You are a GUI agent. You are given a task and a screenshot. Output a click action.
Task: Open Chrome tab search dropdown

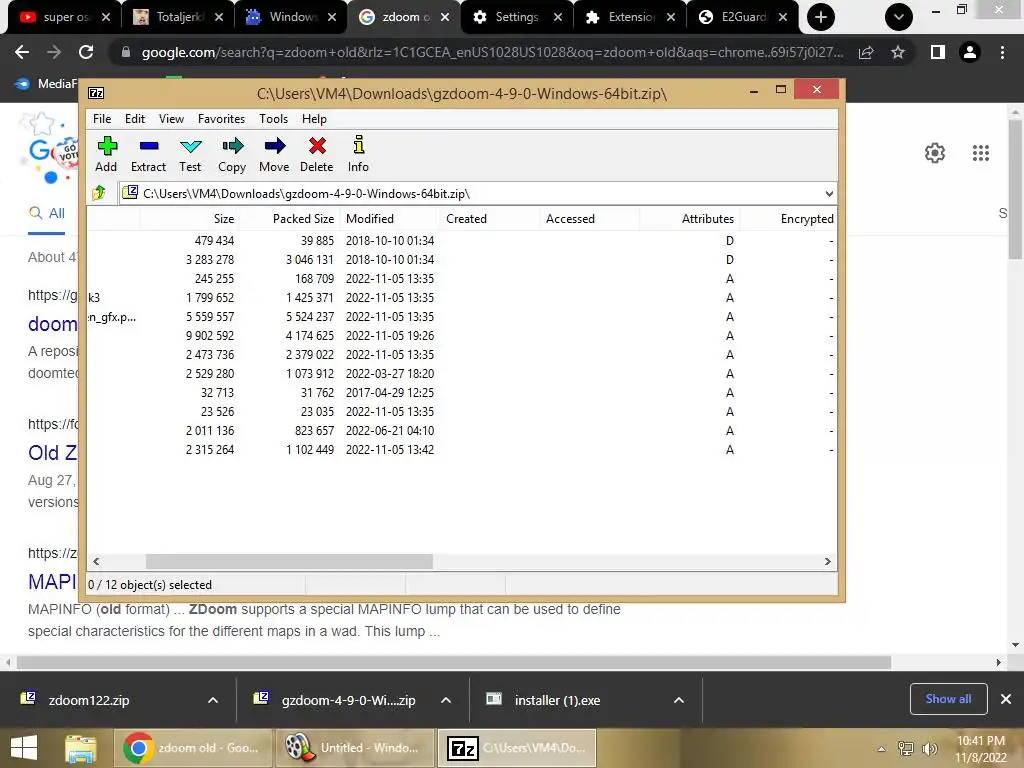(x=899, y=17)
